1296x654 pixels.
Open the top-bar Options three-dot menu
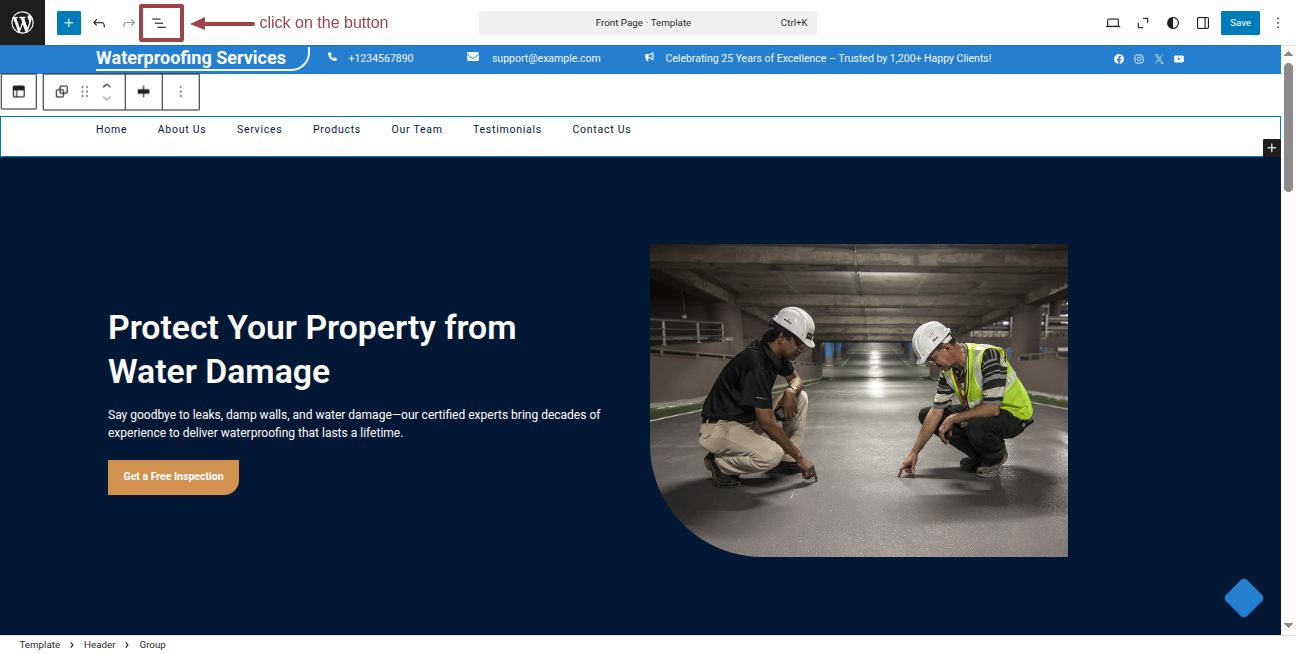1277,23
